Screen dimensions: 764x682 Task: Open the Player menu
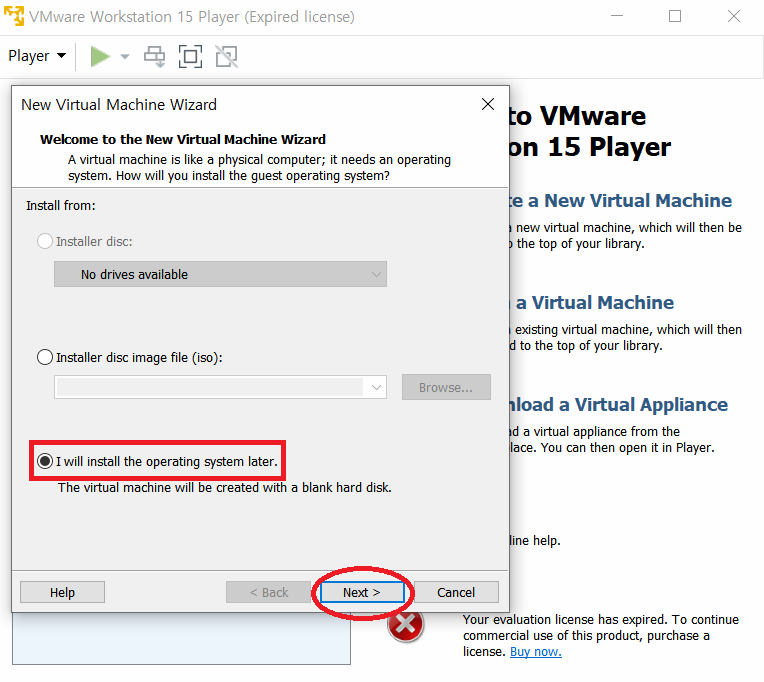(37, 56)
